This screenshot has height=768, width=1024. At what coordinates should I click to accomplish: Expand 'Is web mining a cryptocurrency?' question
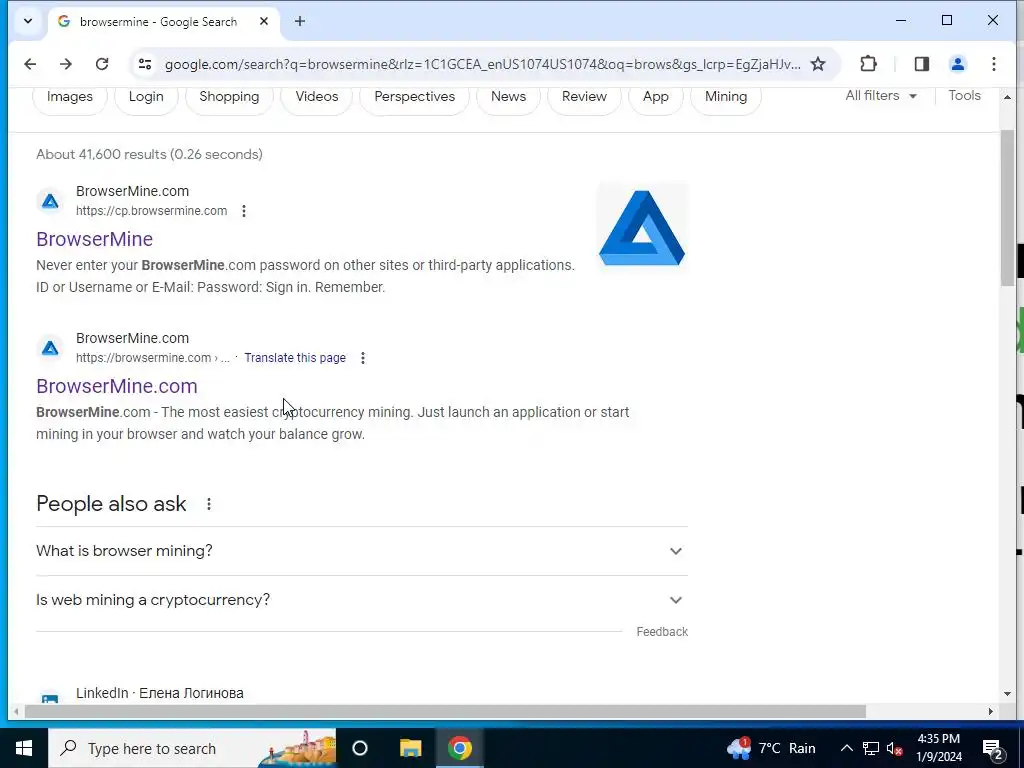362,600
